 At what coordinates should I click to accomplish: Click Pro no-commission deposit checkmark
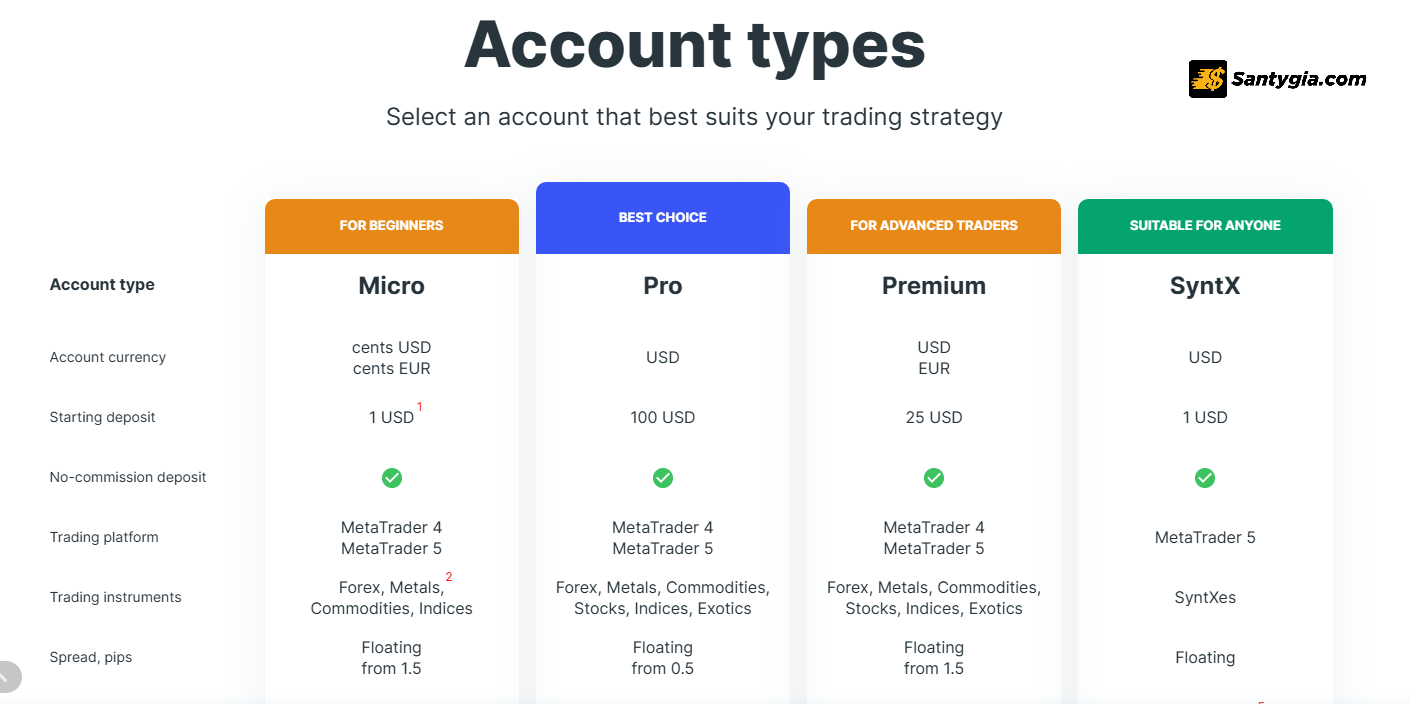click(x=663, y=478)
